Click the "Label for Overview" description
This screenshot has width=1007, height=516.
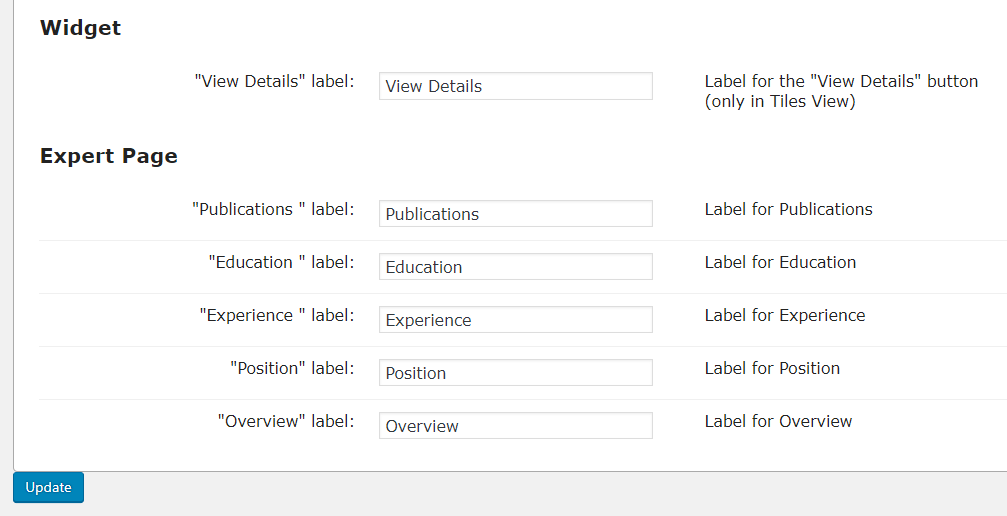pyautogui.click(x=778, y=421)
